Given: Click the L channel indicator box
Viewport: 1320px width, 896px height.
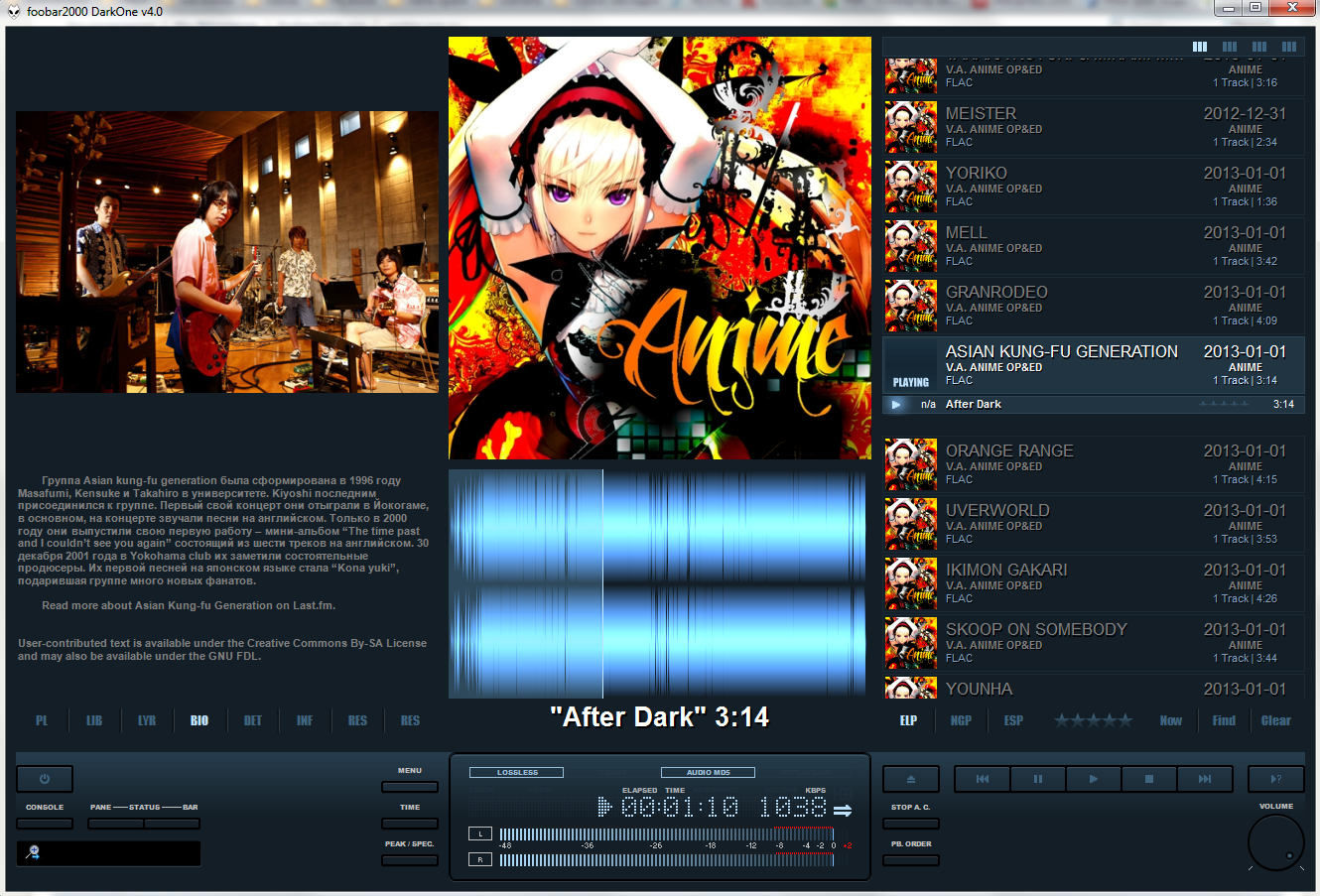Looking at the screenshot, I should coord(479,833).
